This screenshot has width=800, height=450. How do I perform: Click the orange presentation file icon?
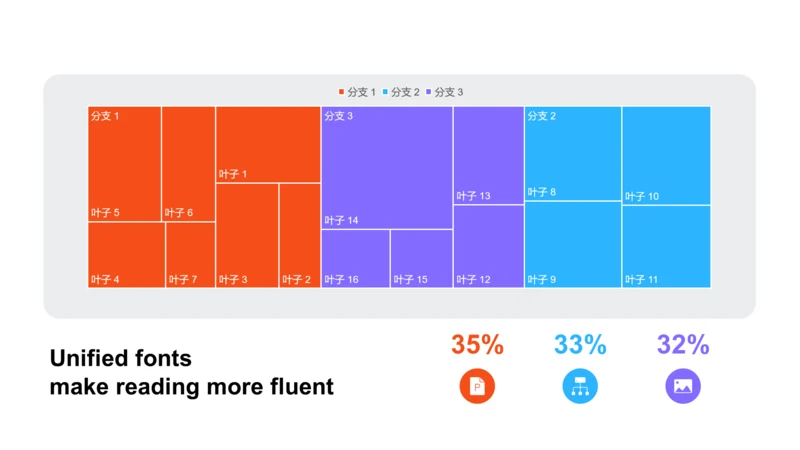477,386
